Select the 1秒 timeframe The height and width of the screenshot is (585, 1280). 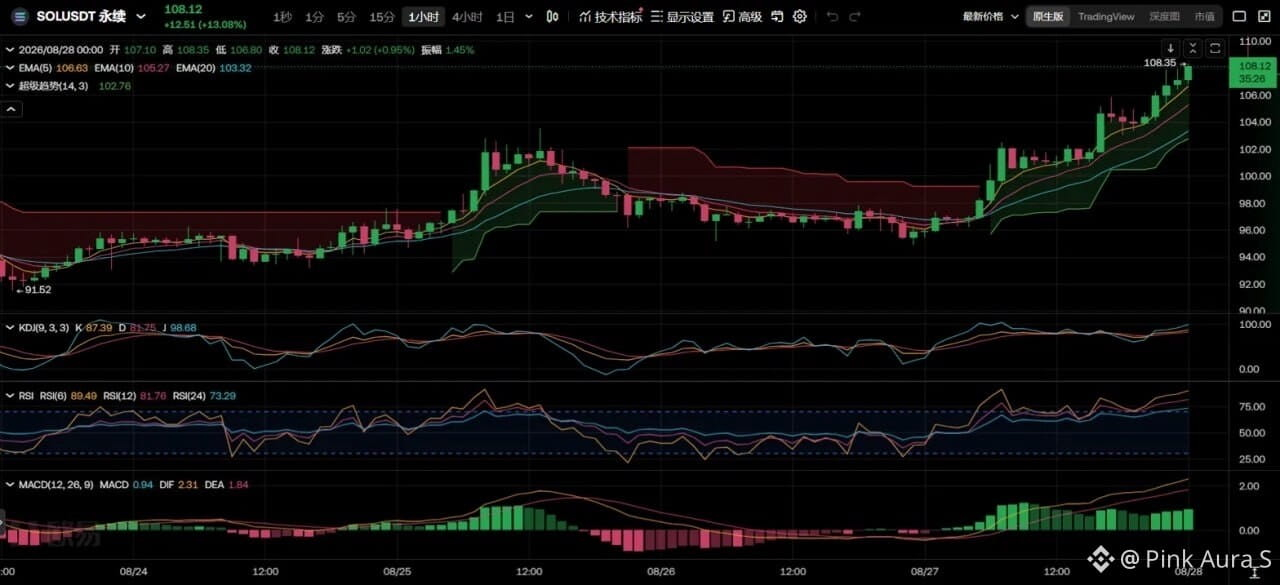coord(283,17)
